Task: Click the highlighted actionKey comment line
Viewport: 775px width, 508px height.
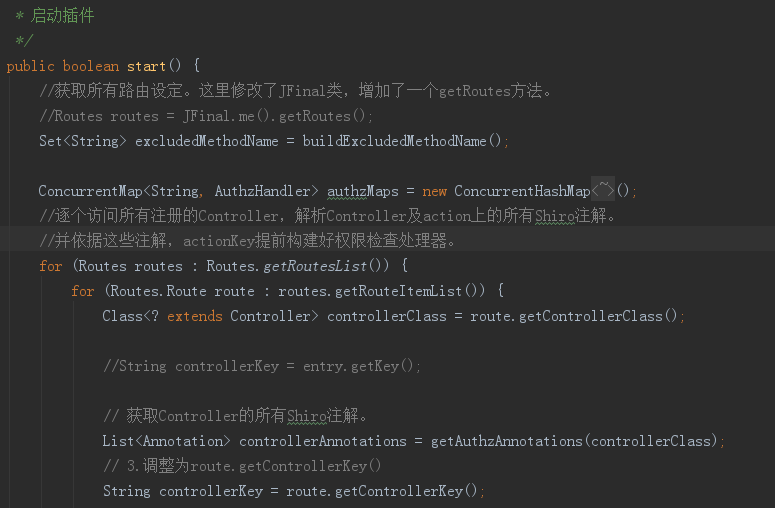Action: (x=247, y=241)
